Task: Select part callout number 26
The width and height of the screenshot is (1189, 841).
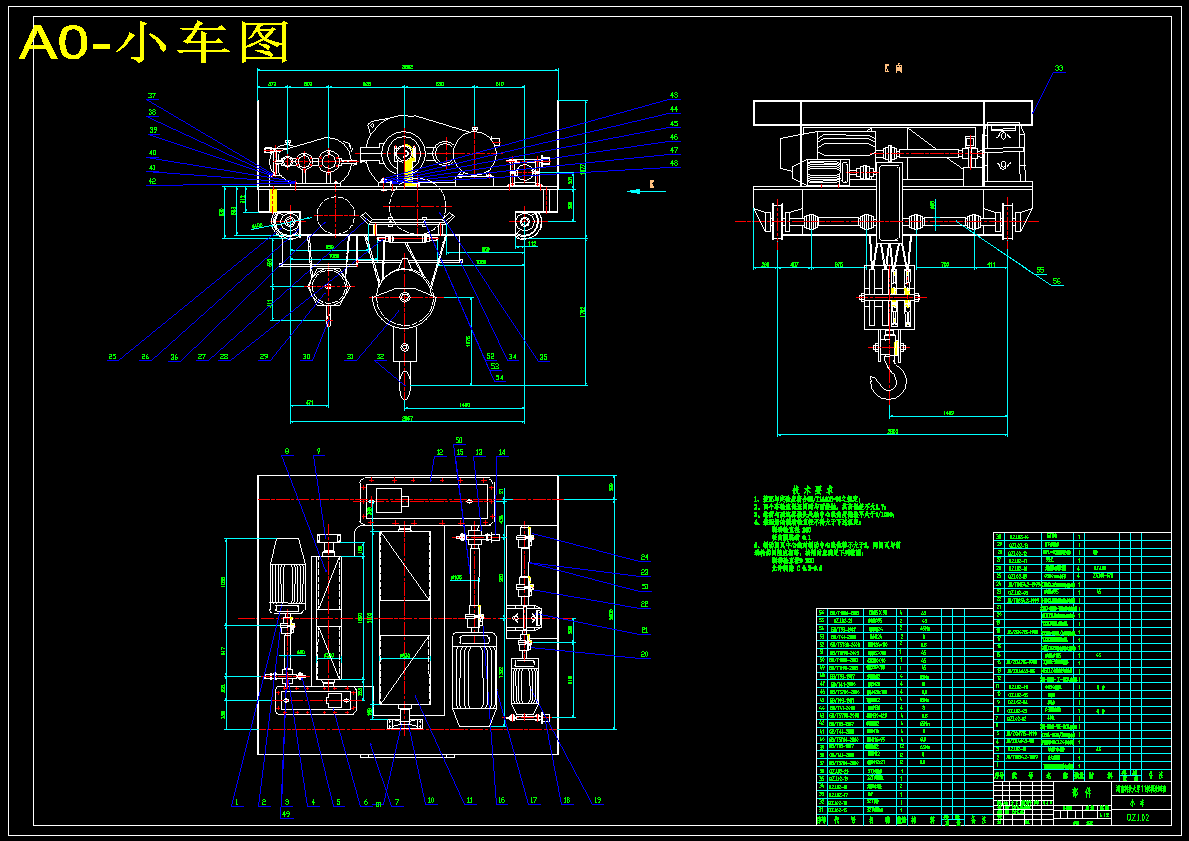Action: (145, 356)
